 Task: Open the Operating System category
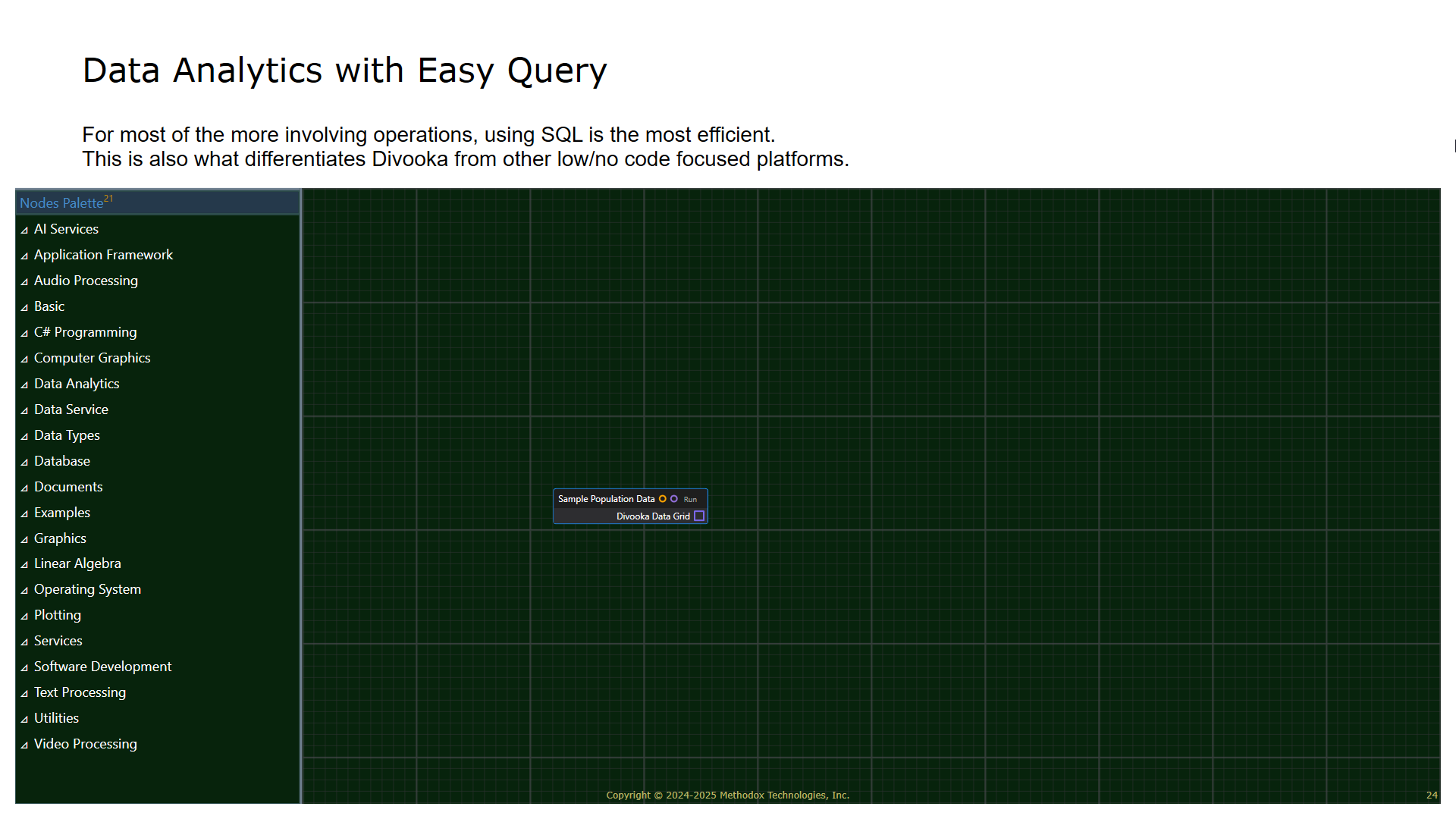tap(87, 589)
